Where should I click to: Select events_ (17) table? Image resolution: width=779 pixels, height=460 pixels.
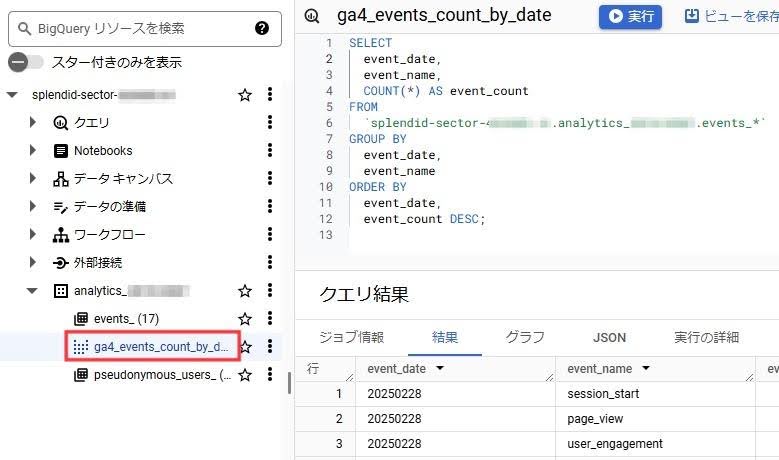pos(126,318)
